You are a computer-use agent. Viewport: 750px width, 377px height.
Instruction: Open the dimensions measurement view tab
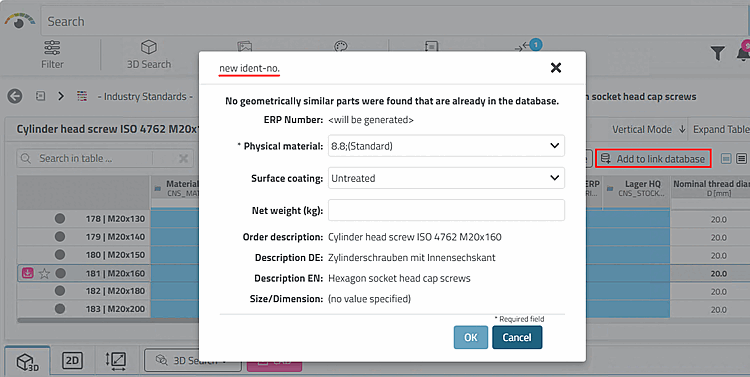[x=116, y=361]
